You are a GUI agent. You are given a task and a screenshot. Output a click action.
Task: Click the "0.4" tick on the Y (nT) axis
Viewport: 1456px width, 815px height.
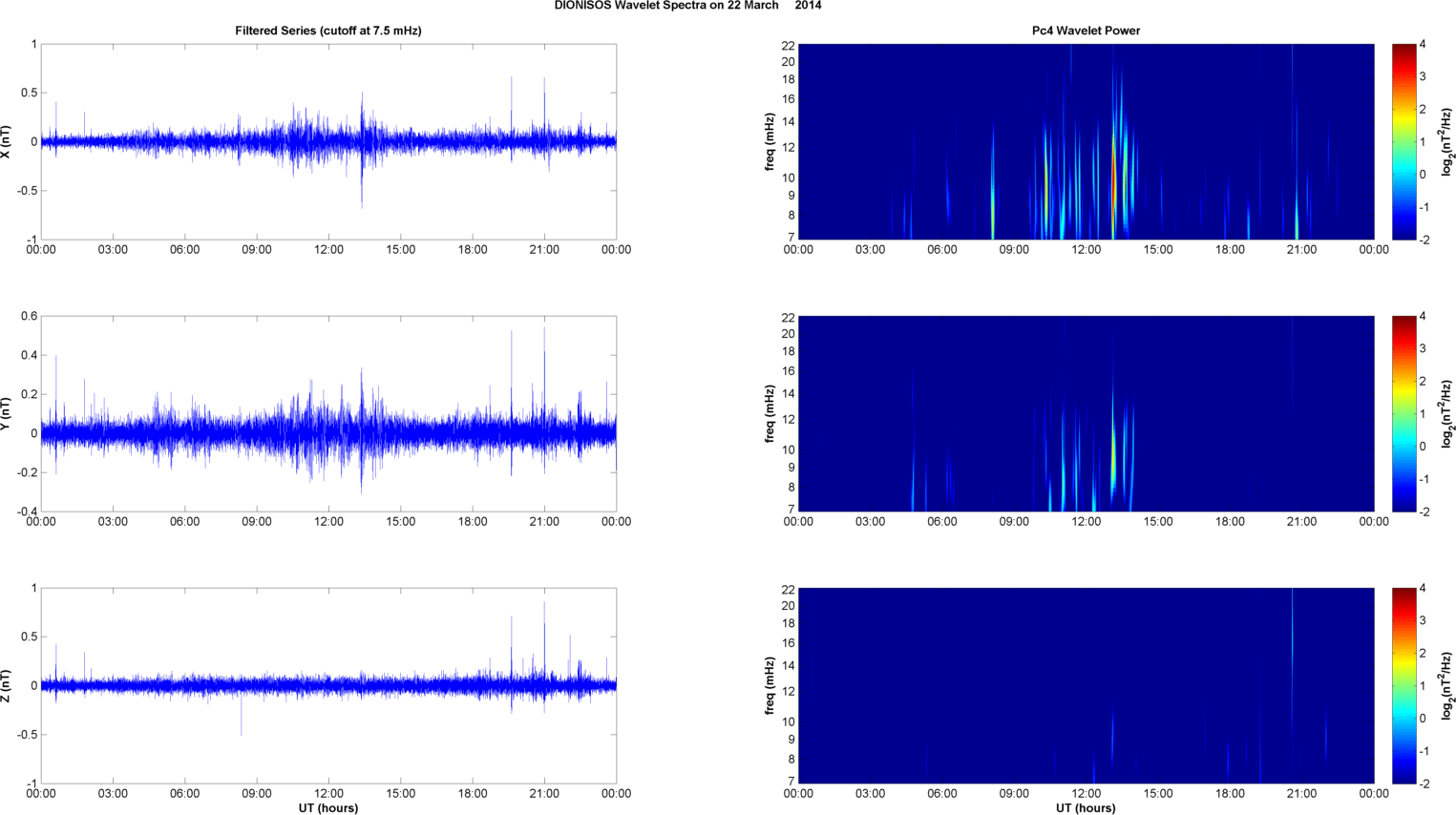[x=29, y=355]
